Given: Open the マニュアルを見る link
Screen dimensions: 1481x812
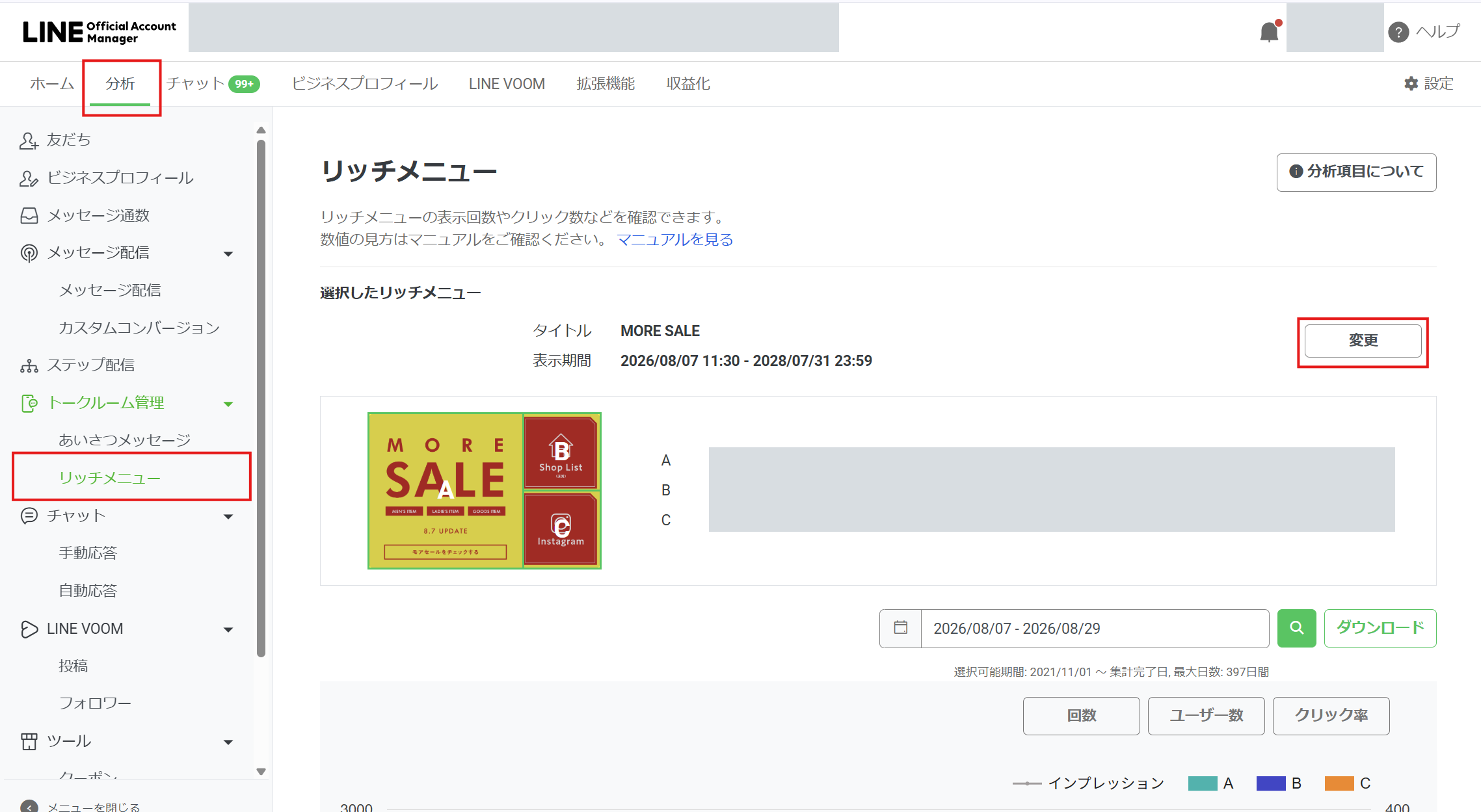Looking at the screenshot, I should [x=674, y=240].
